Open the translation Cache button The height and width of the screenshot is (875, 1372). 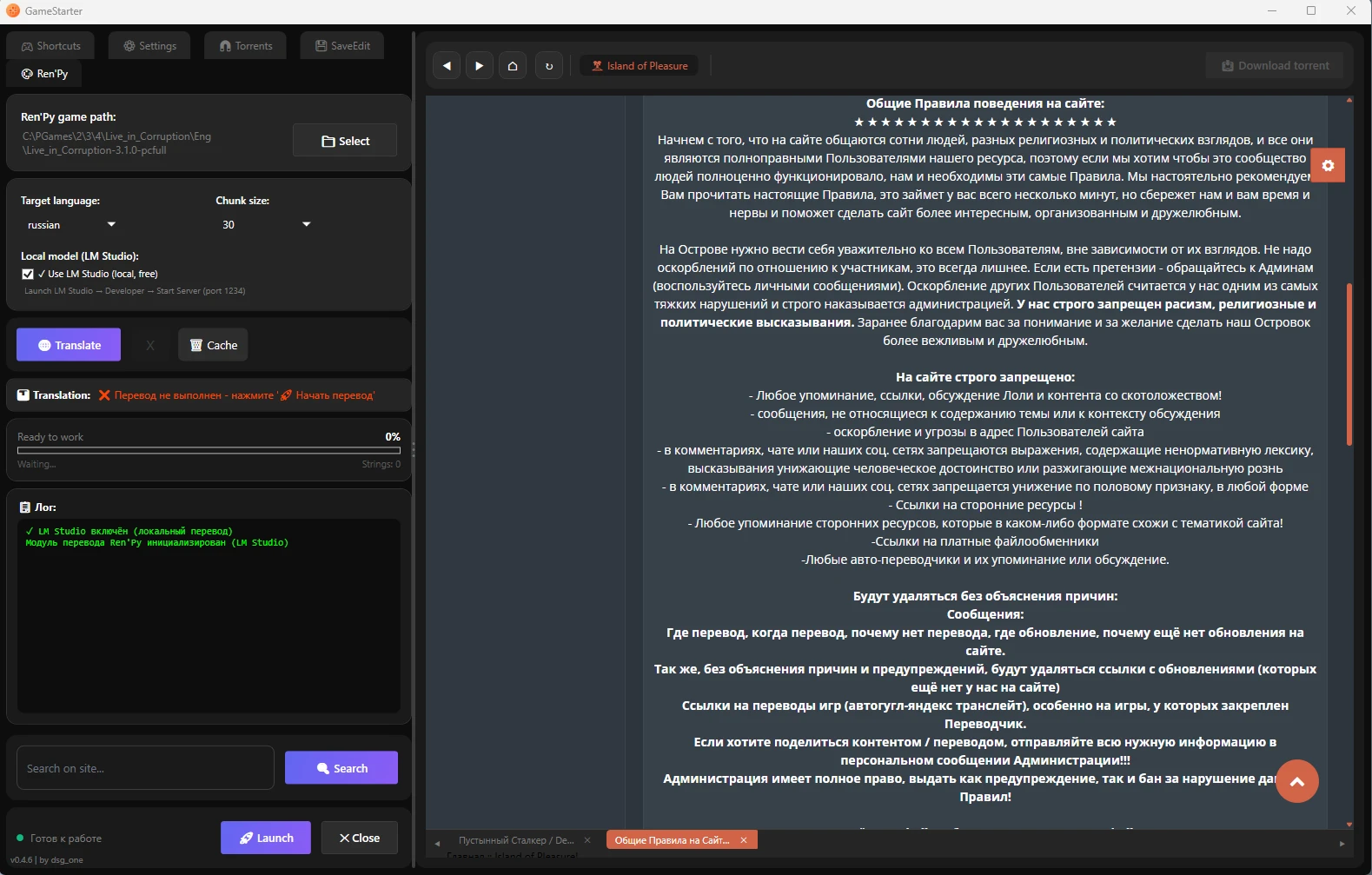214,346
